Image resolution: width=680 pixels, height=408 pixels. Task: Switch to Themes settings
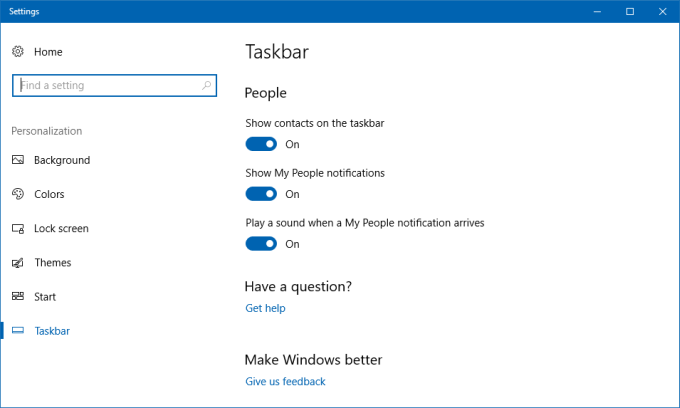click(x=52, y=263)
